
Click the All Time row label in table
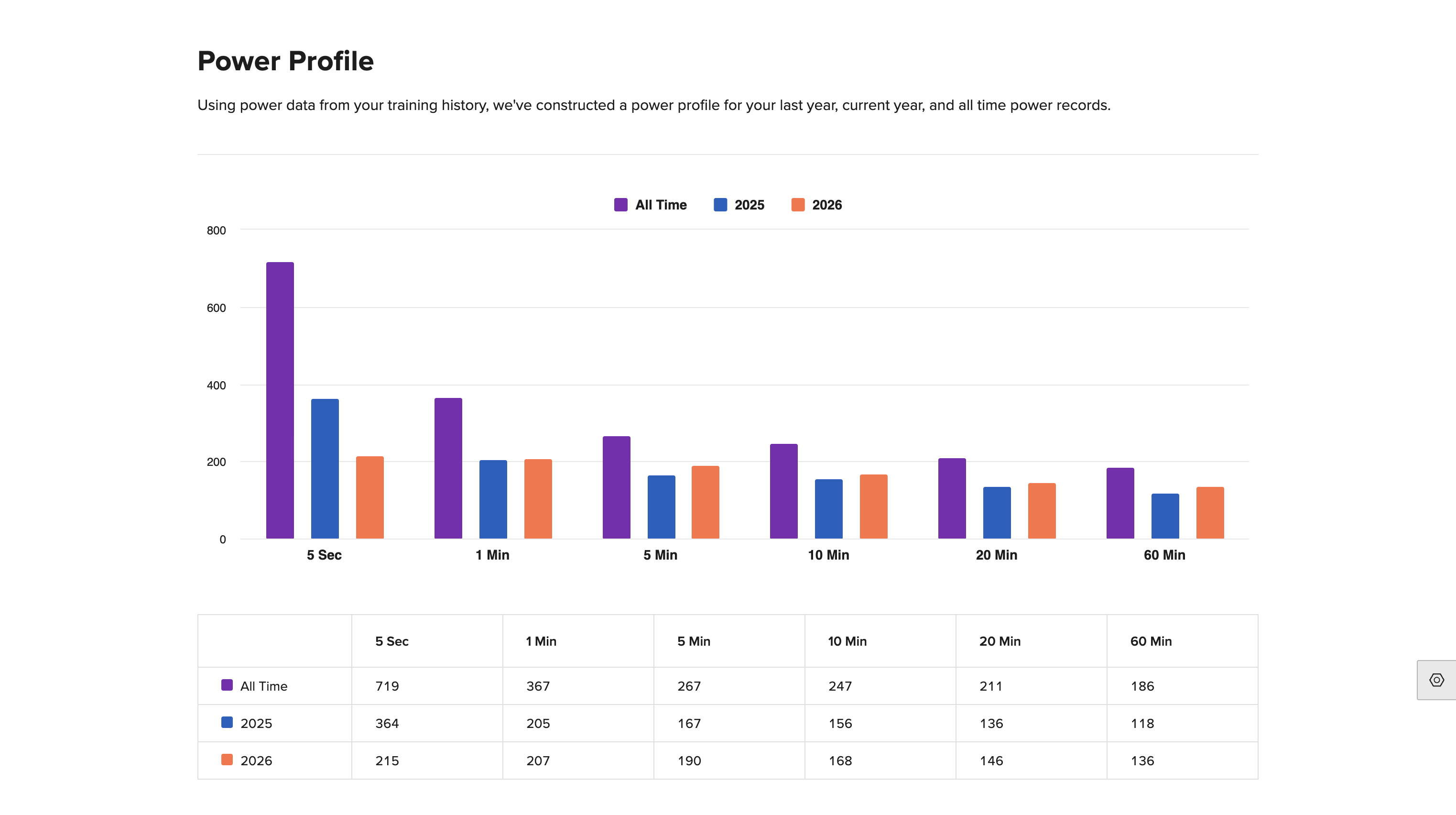263,686
